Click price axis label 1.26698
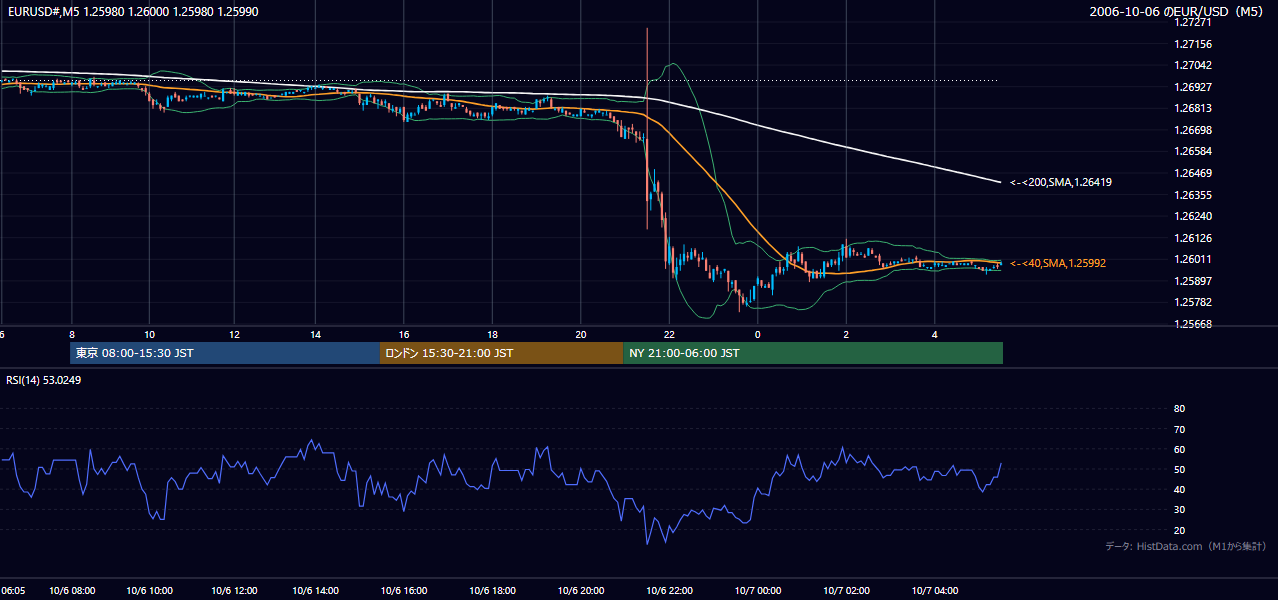The width and height of the screenshot is (1278, 600). (x=1194, y=130)
